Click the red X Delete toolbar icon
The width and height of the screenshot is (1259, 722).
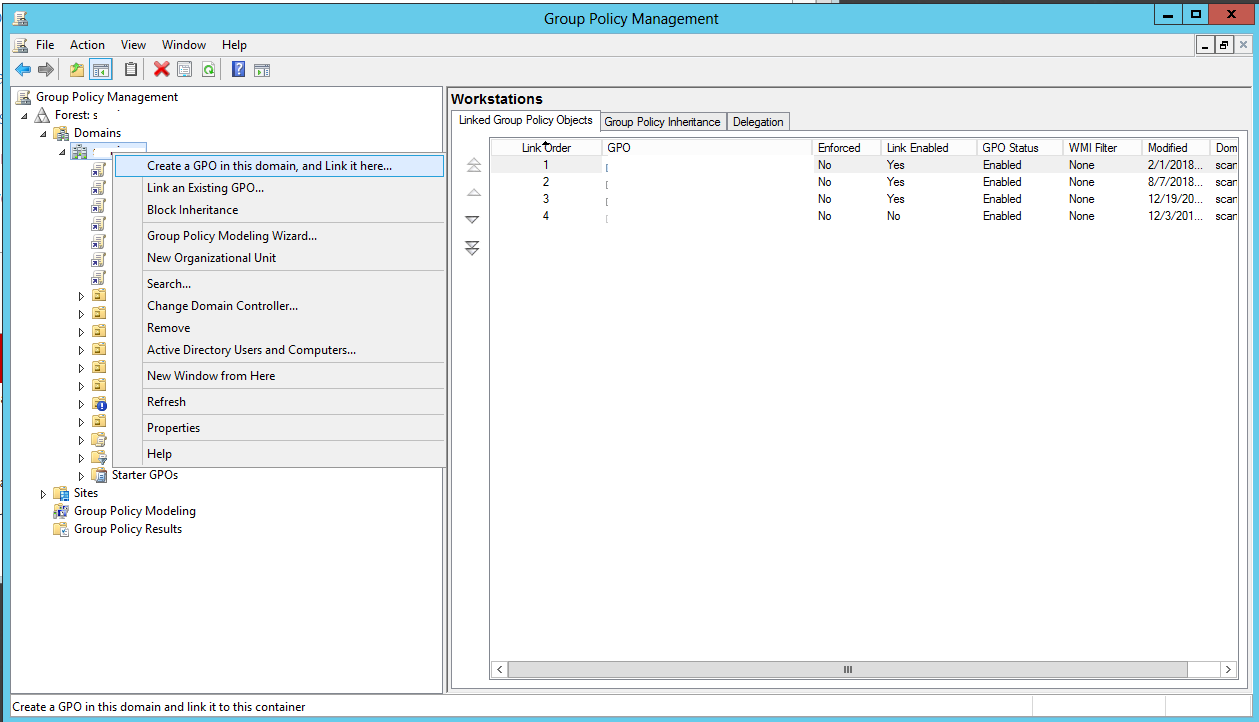161,69
